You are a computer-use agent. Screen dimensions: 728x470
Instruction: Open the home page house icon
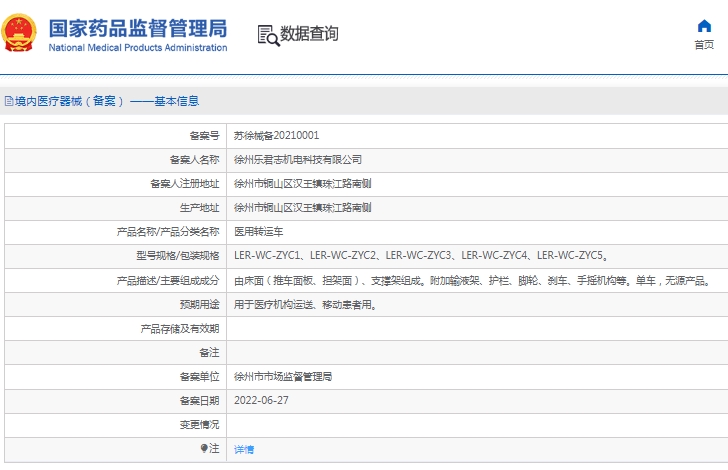(x=704, y=26)
